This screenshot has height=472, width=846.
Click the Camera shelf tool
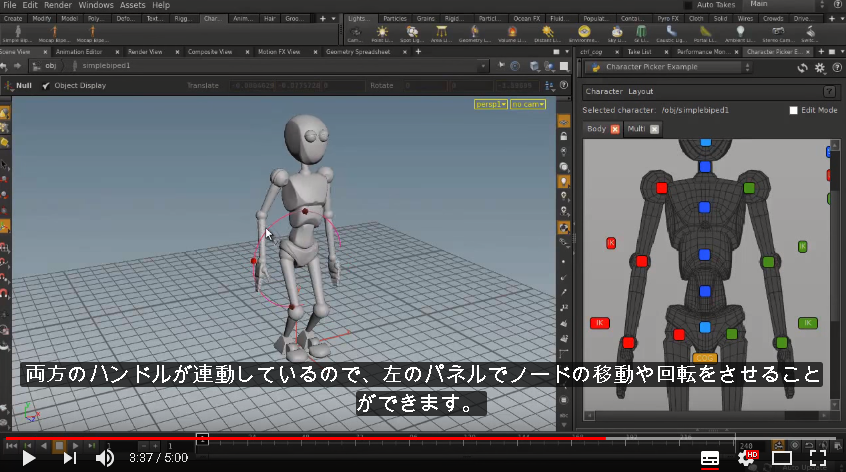(x=355, y=34)
